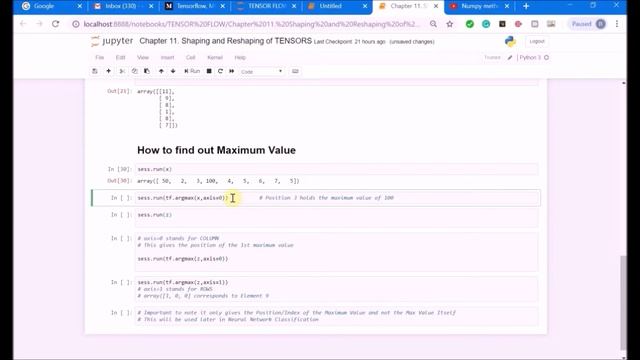Click the pencil edit mode icon
This screenshot has width=640, height=360.
click(510, 58)
